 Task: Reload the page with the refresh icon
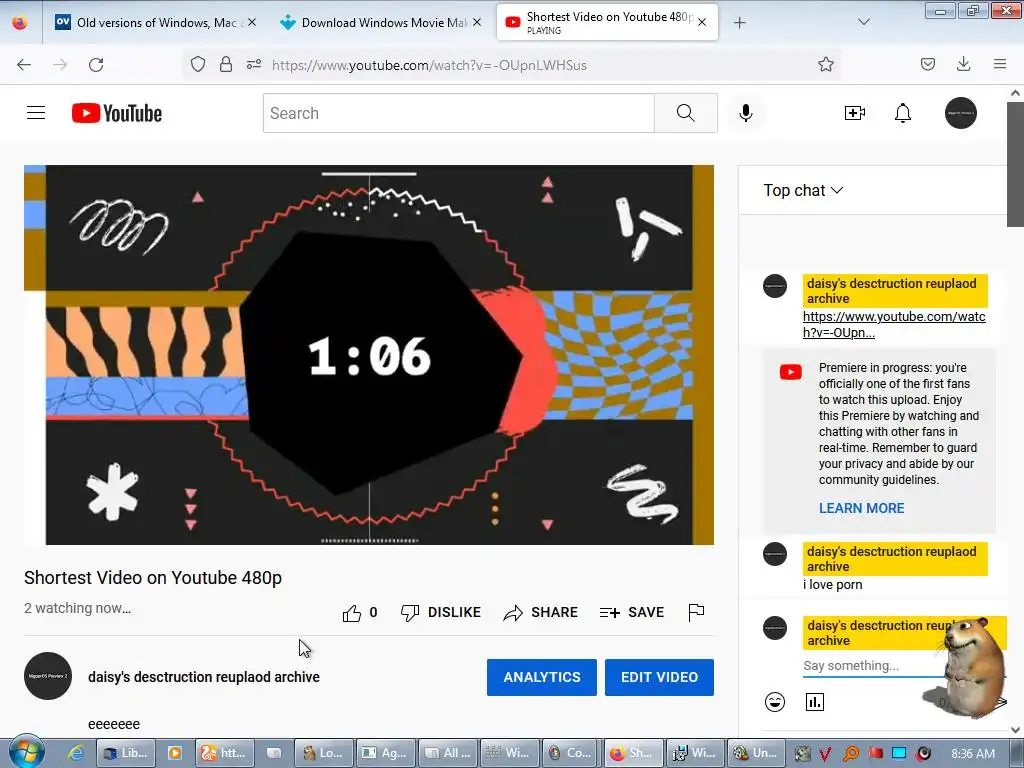[x=96, y=65]
